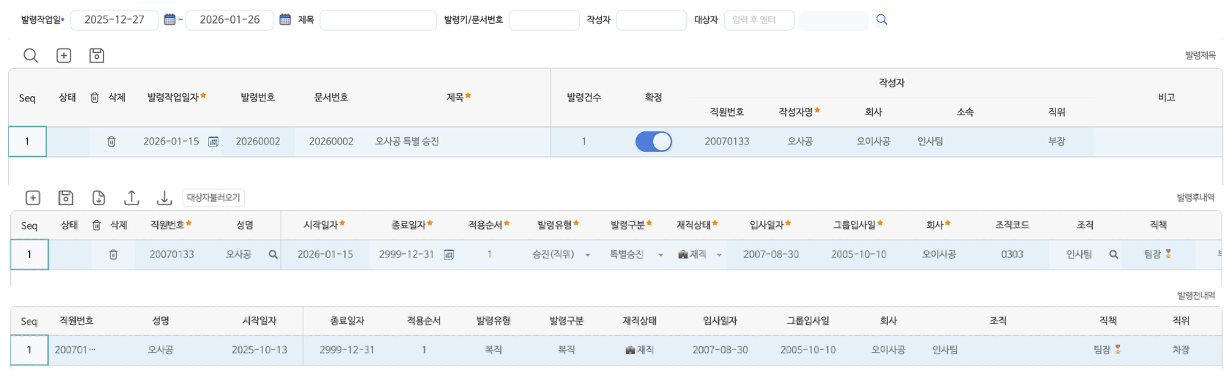Click the file download icon in the 발령후내역 toolbar

98,198
